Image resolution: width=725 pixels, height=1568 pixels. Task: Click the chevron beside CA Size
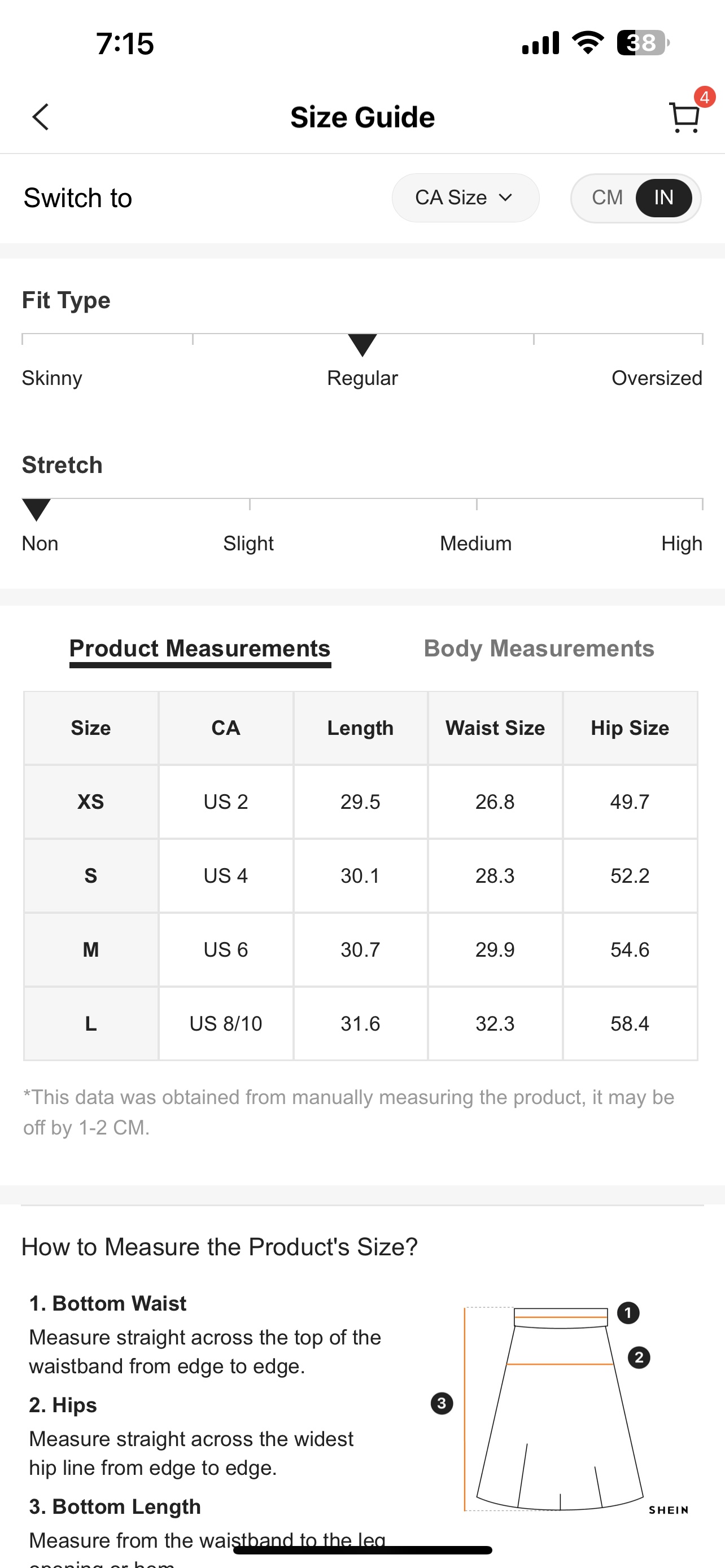[505, 198]
